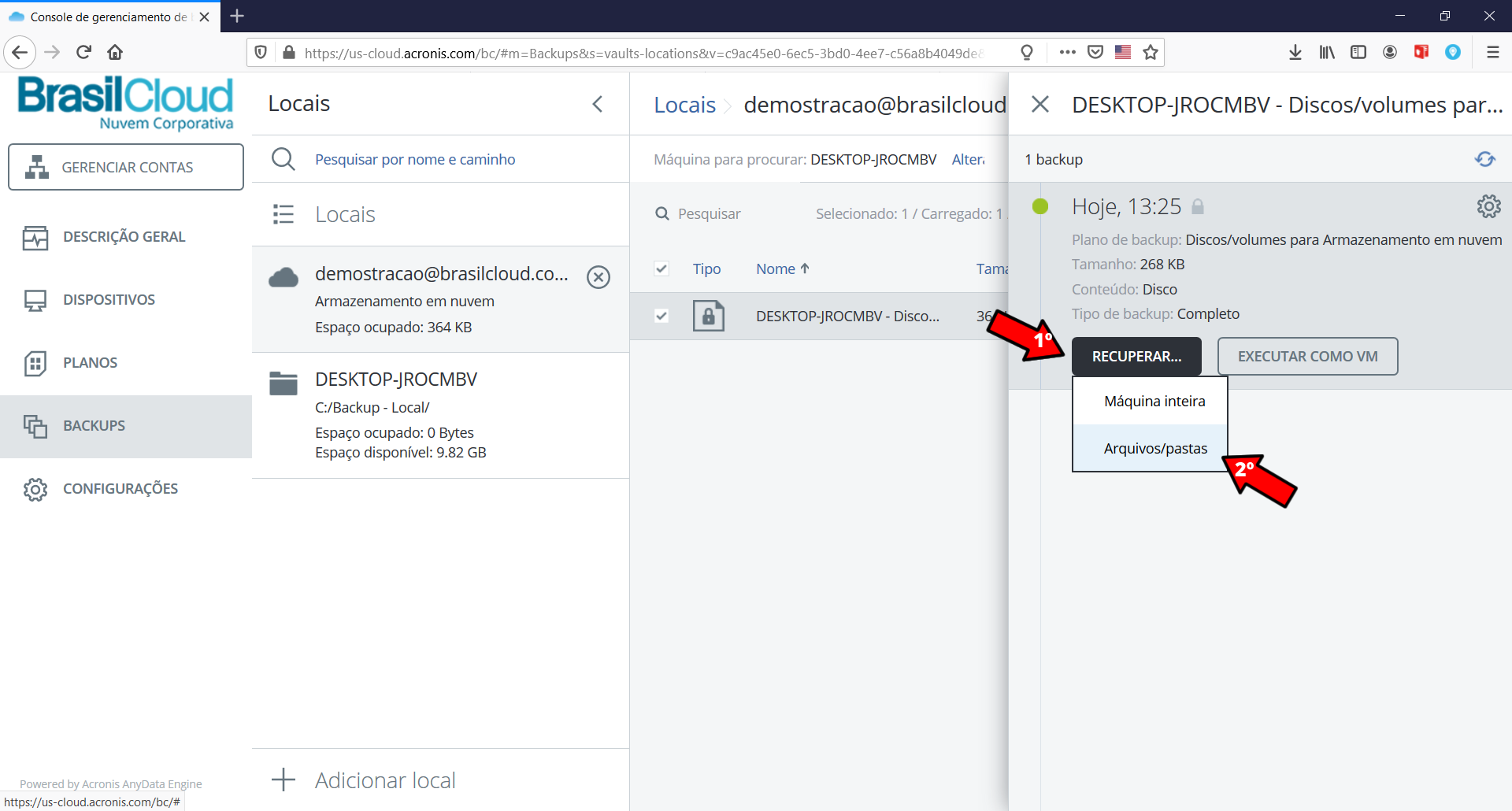Click the US flag icon in address bar

pyautogui.click(x=1123, y=53)
